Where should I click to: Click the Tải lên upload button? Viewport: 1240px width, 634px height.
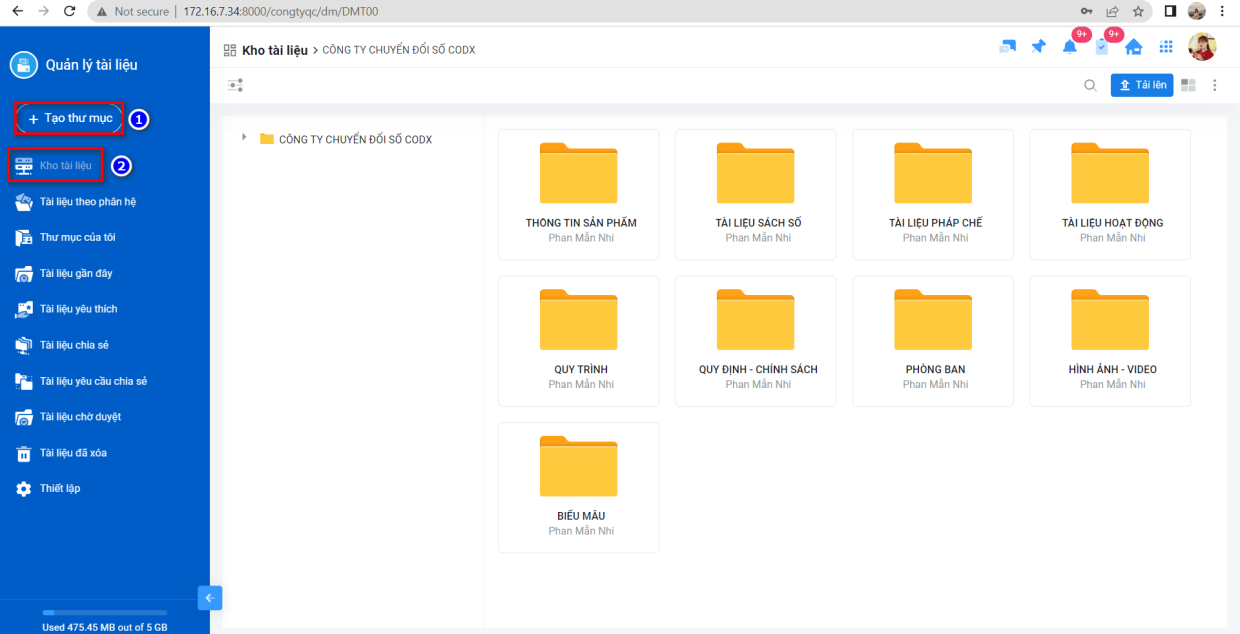pos(1141,85)
